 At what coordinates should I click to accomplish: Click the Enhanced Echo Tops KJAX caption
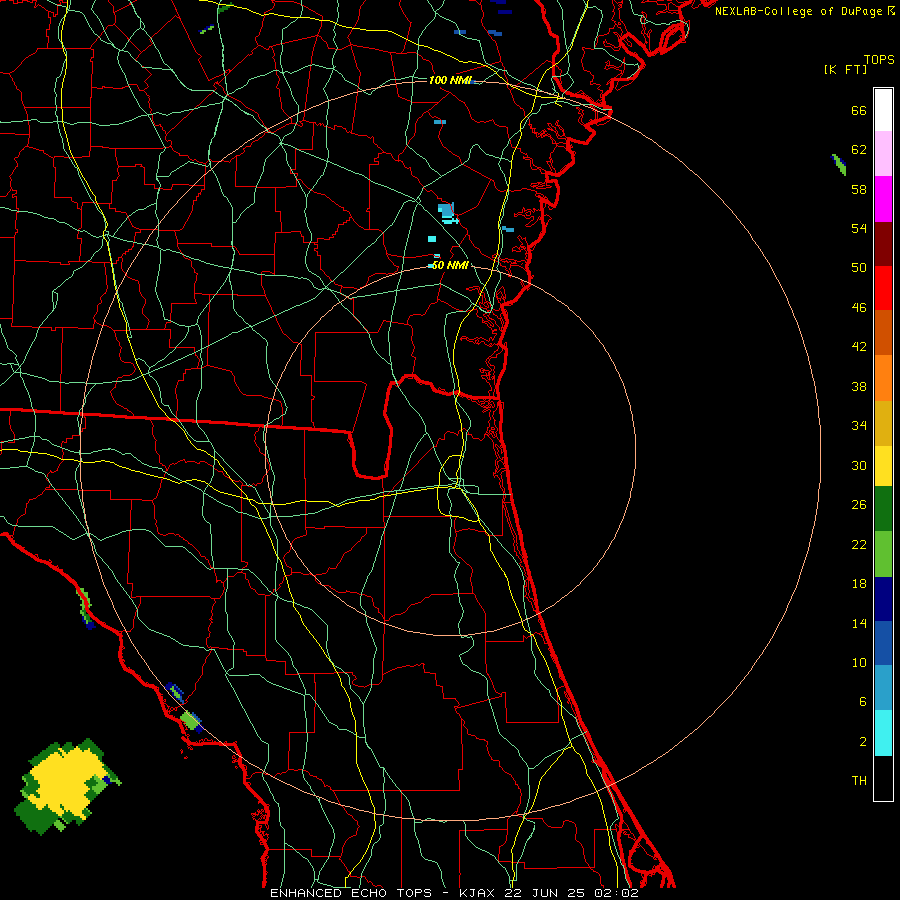[x=454, y=893]
